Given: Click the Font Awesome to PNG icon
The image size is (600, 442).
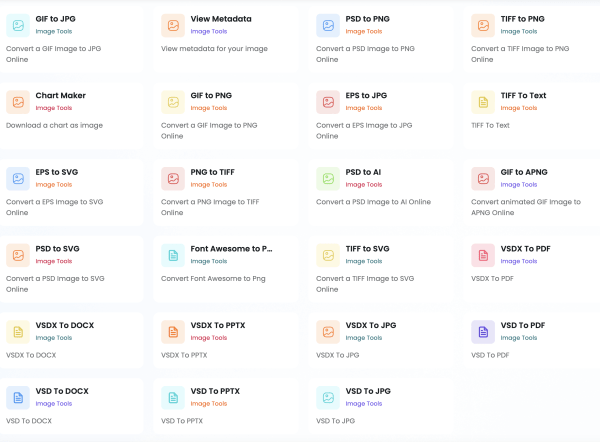Looking at the screenshot, I should (x=173, y=255).
